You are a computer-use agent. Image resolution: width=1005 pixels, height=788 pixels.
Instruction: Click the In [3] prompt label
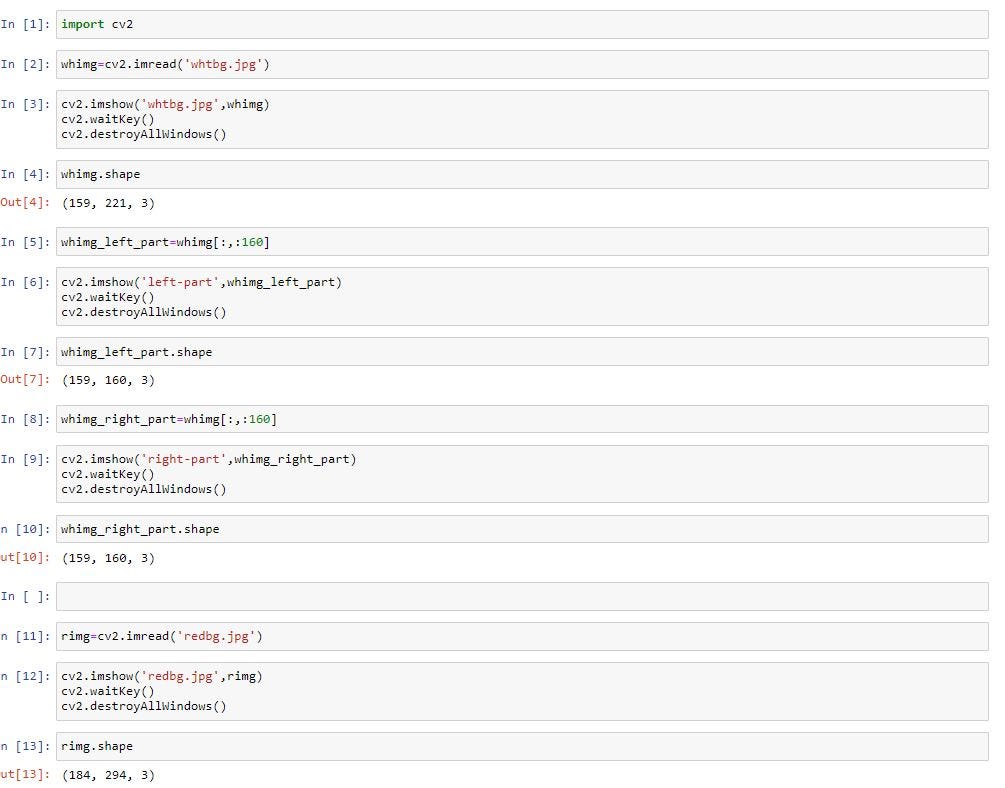(26, 104)
